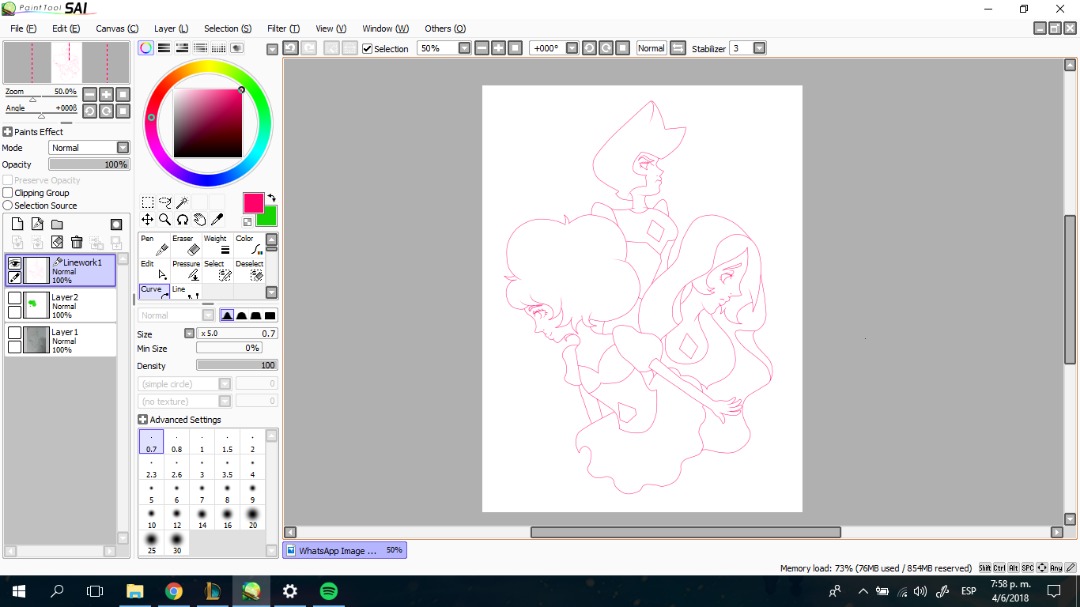
Task: Choose the Deselect pen tool
Action: [249, 270]
